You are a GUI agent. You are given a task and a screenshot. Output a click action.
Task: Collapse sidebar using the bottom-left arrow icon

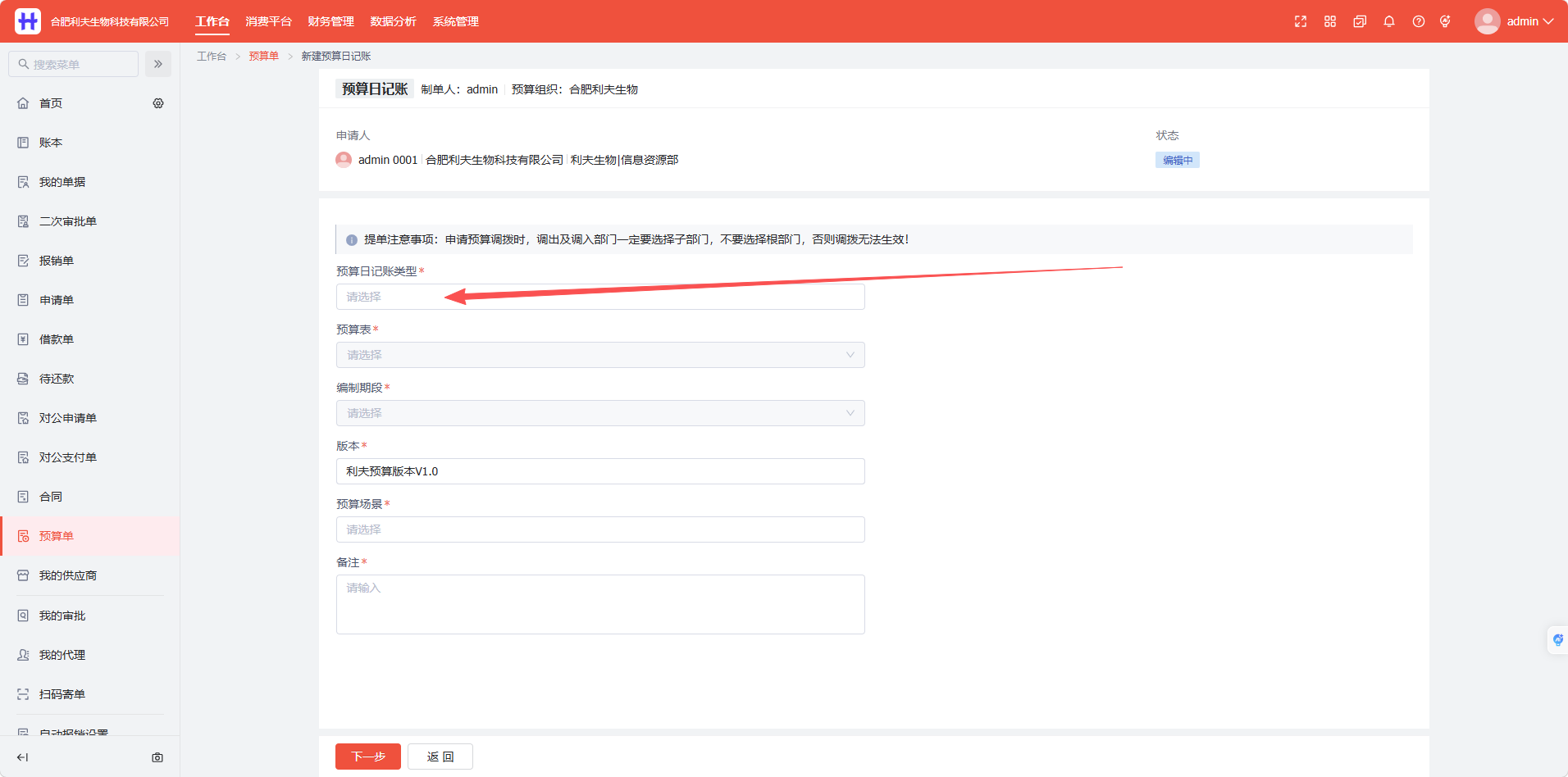pos(22,757)
